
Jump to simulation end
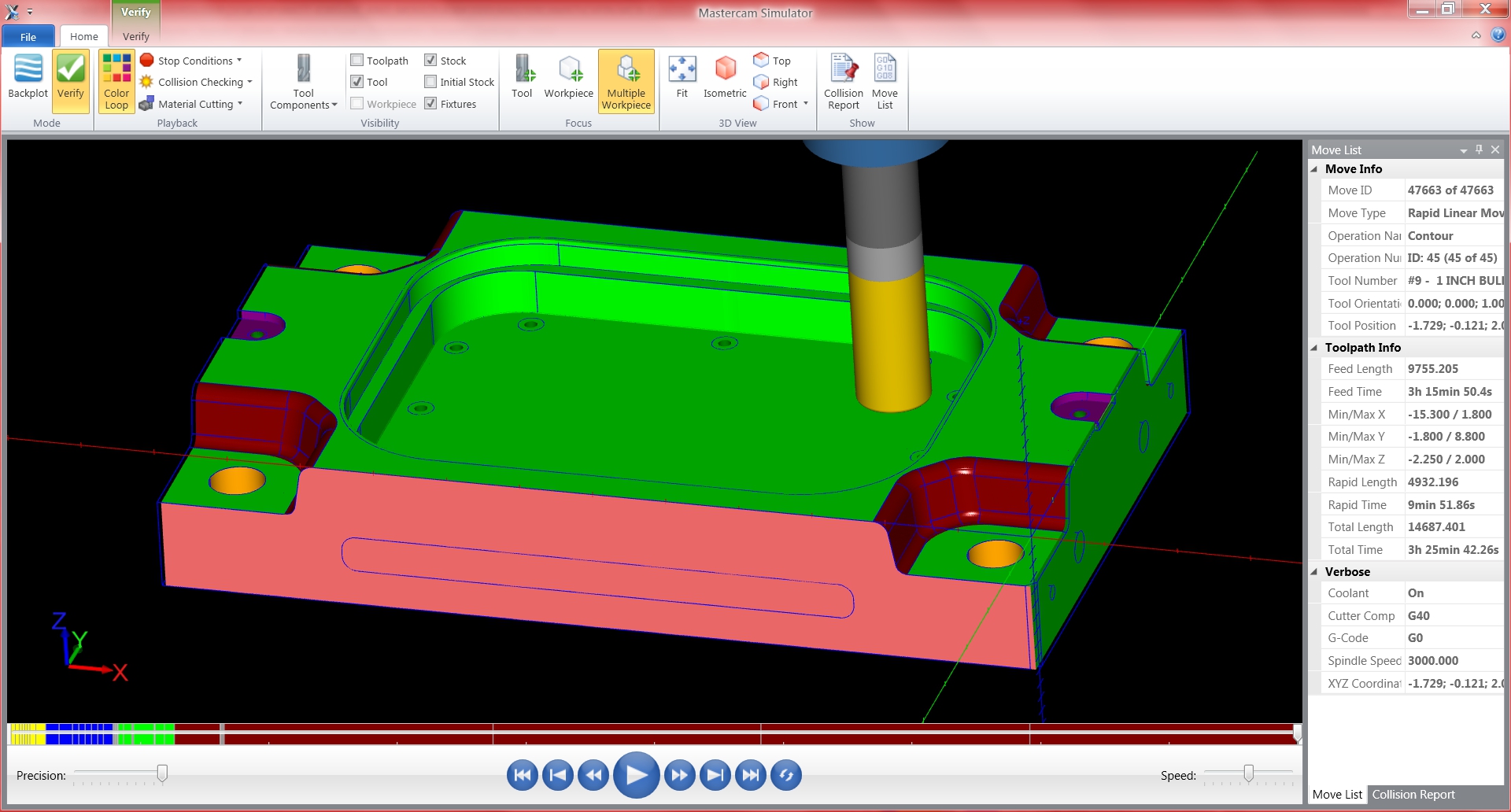(x=751, y=775)
